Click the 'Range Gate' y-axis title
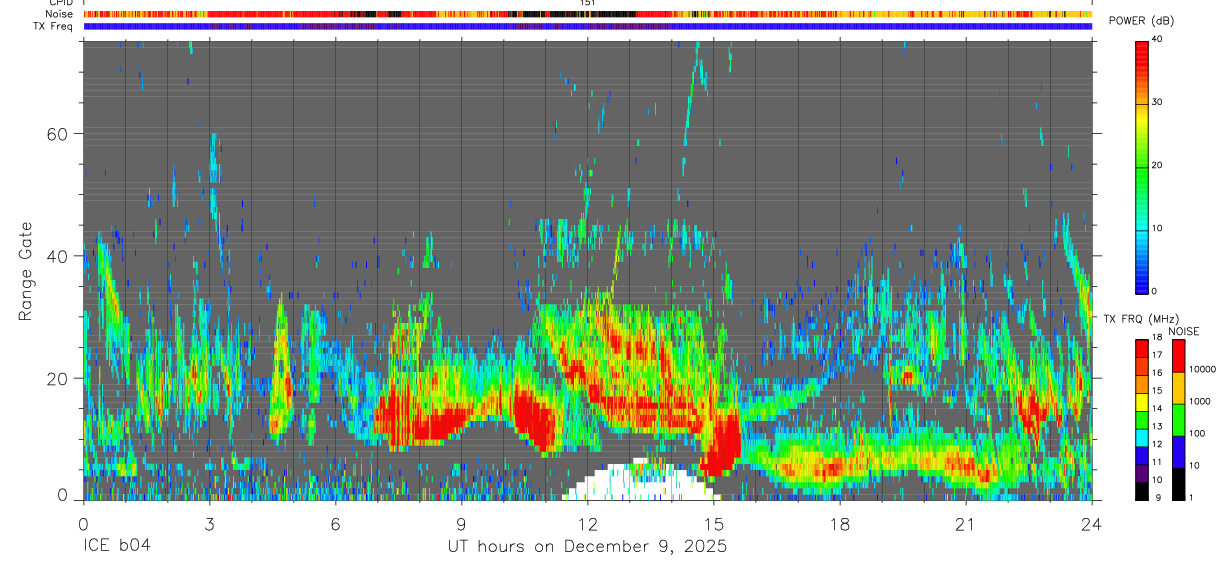 coord(26,270)
